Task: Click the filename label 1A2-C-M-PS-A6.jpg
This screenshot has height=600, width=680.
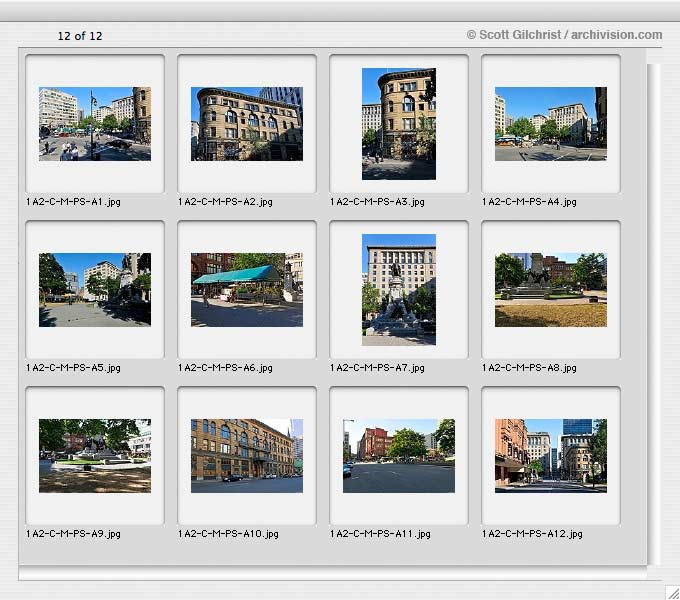Action: point(226,368)
